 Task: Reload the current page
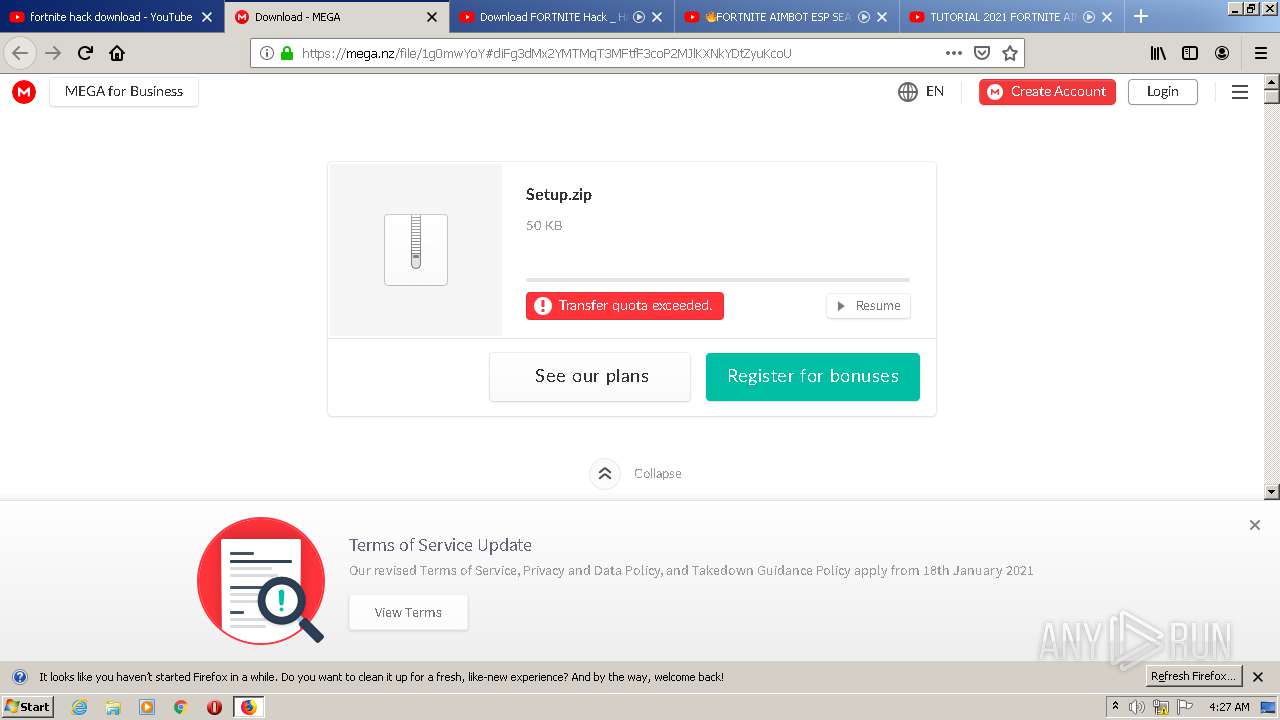coord(86,53)
